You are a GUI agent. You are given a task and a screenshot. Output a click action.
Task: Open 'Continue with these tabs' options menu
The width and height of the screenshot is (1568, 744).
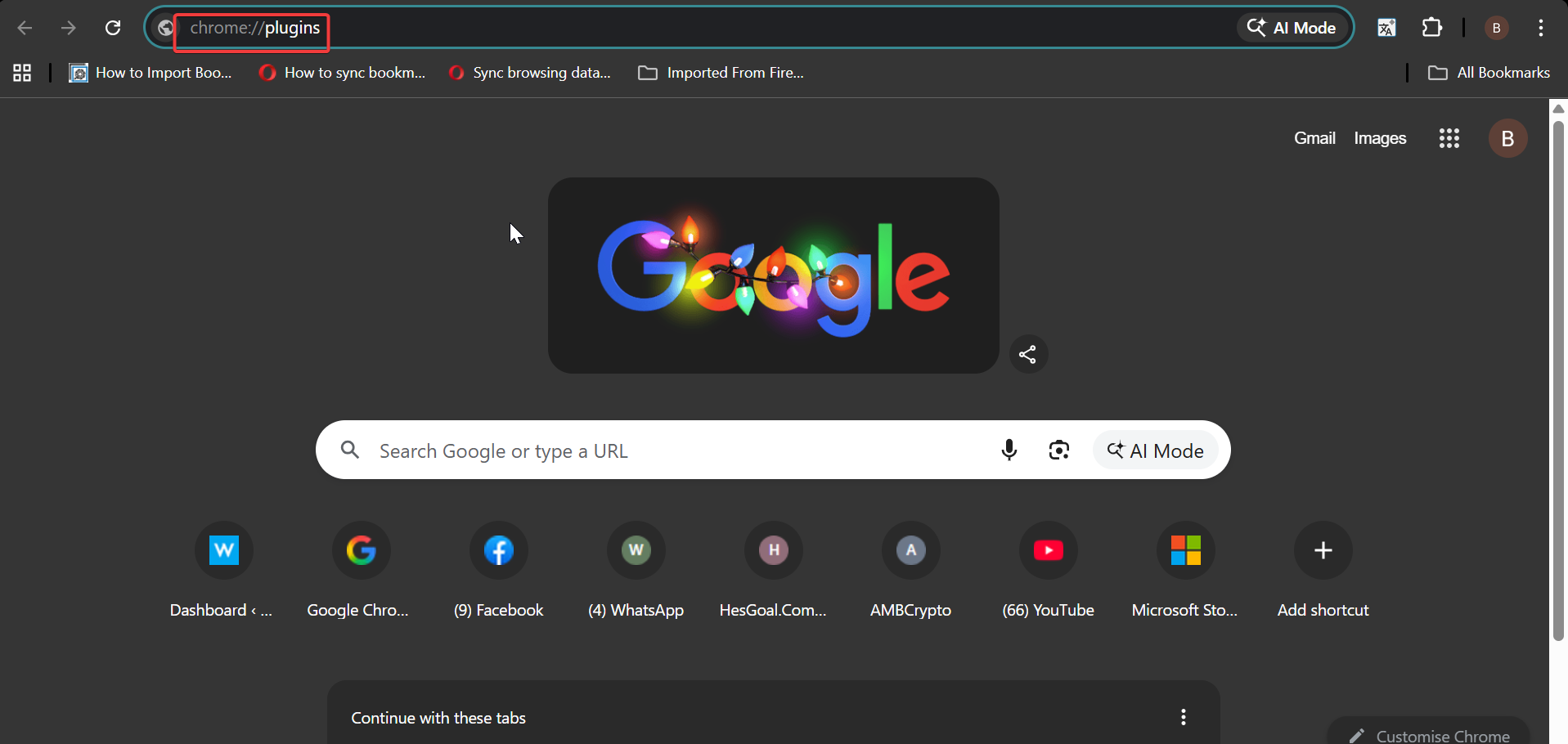click(x=1183, y=717)
